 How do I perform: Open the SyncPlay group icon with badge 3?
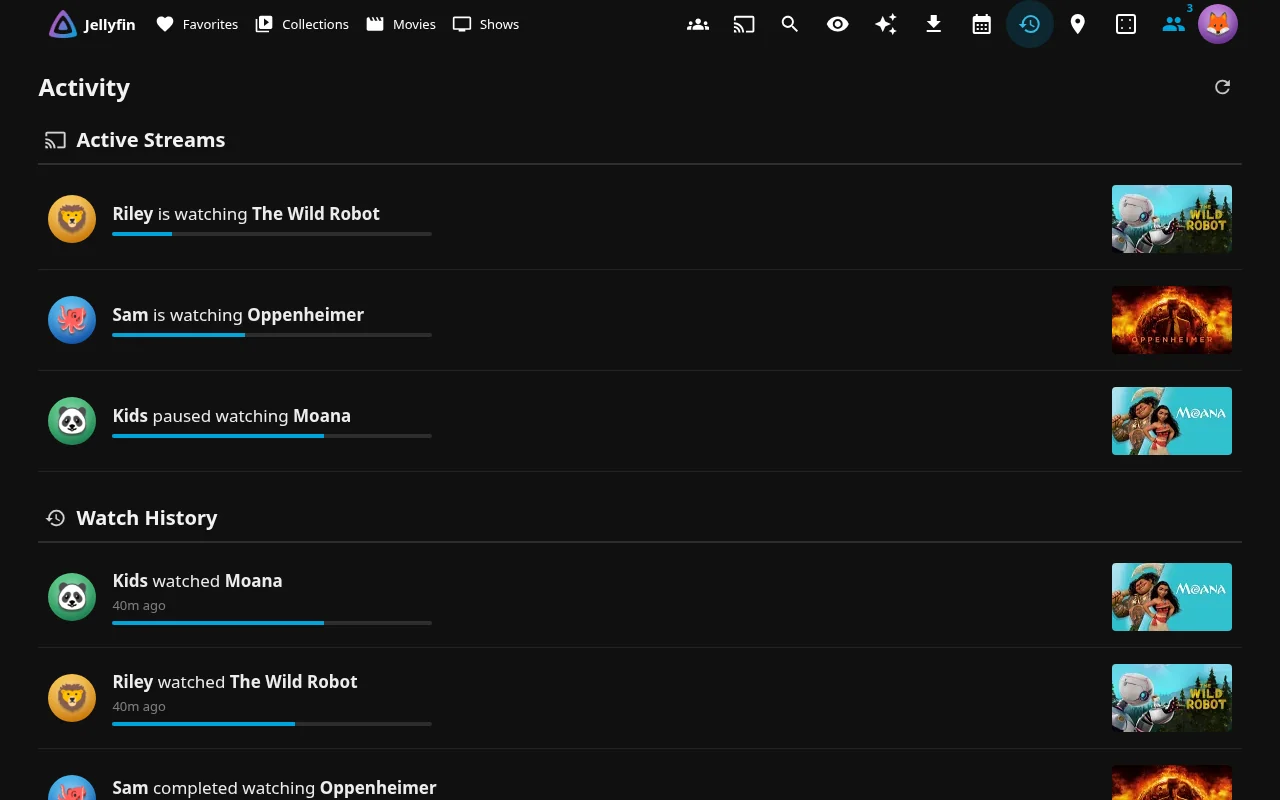click(1174, 24)
